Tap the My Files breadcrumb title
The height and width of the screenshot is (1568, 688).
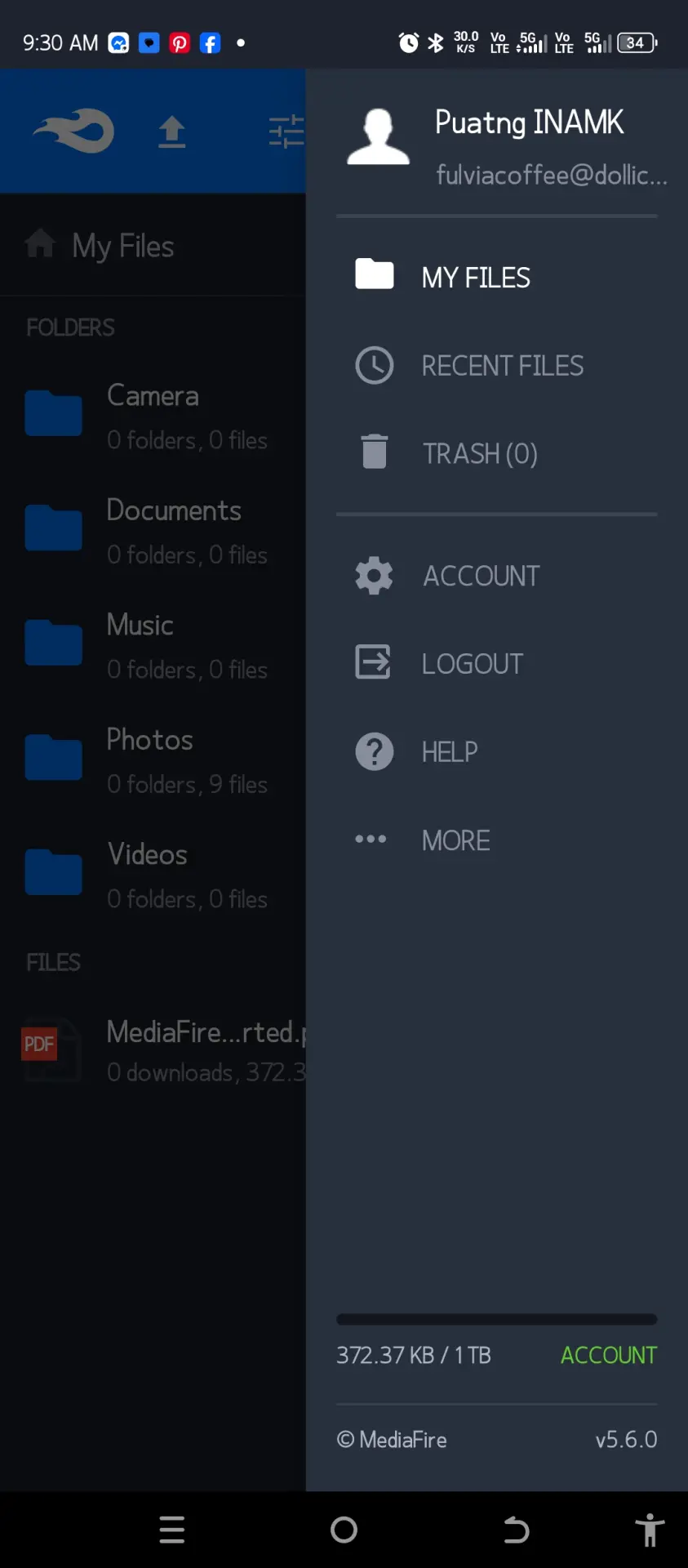(x=123, y=246)
